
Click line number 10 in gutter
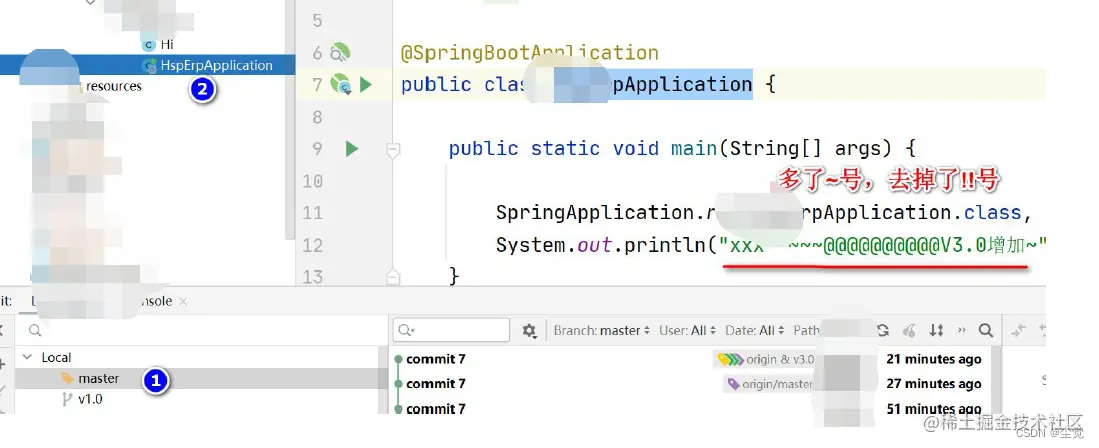312,182
